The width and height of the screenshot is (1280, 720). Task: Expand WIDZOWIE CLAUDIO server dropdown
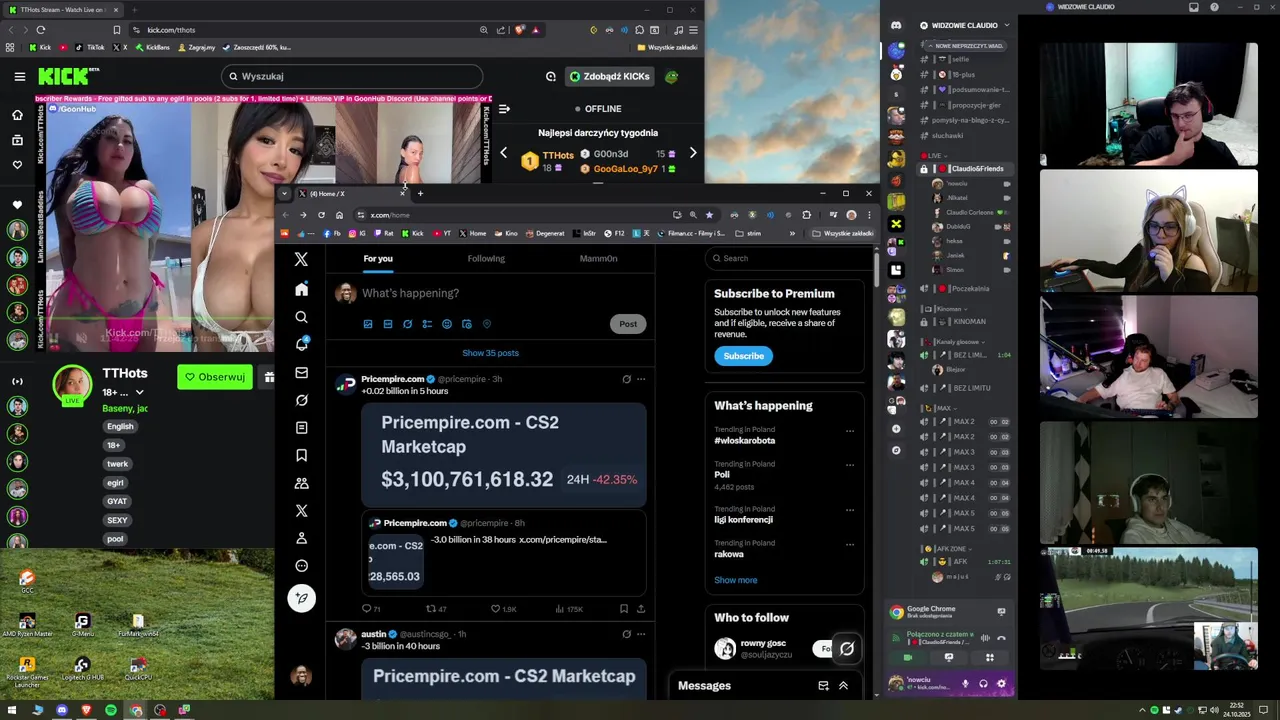coord(1007,25)
